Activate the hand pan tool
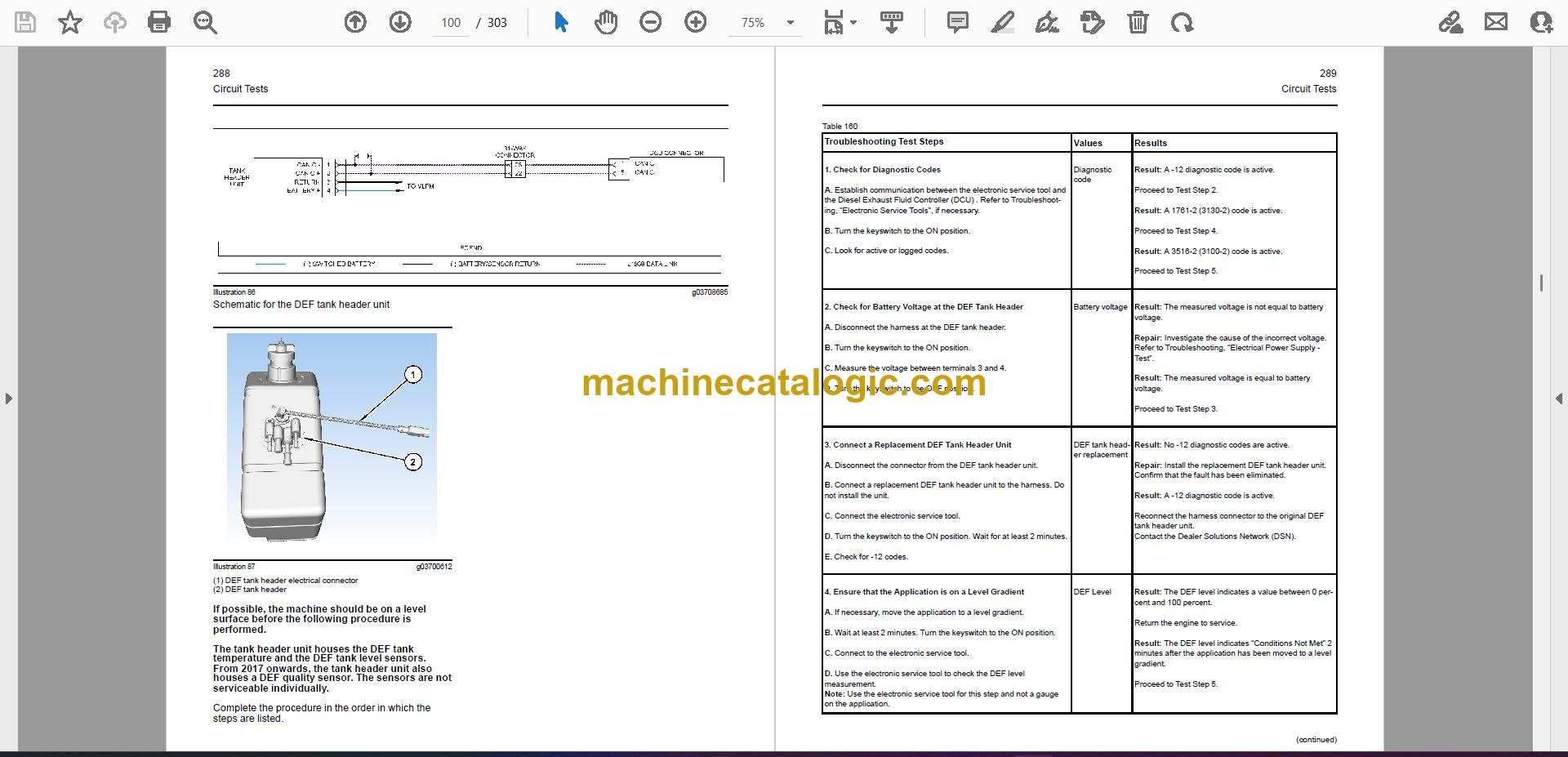 click(606, 22)
